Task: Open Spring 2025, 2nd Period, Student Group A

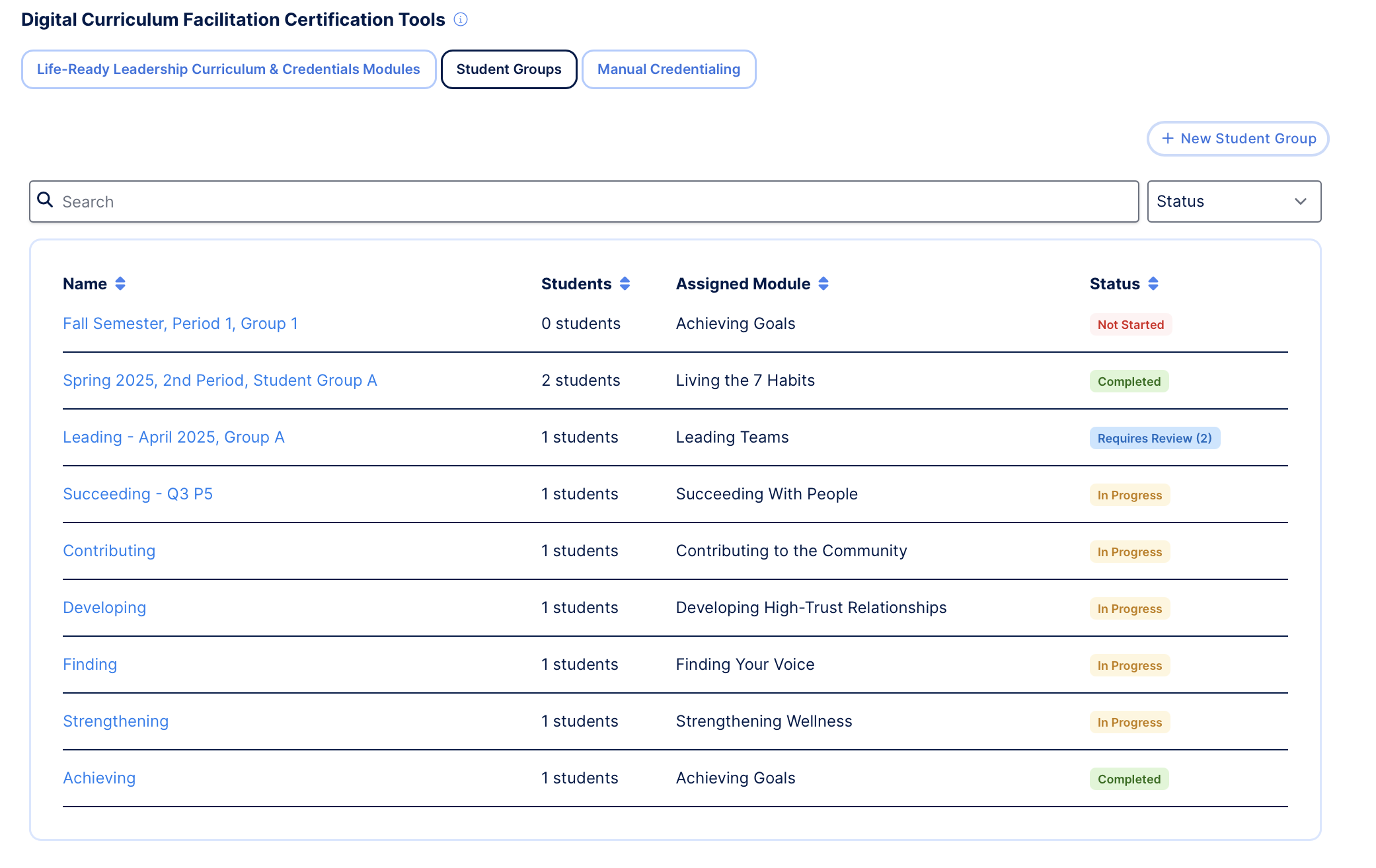Action: point(219,380)
